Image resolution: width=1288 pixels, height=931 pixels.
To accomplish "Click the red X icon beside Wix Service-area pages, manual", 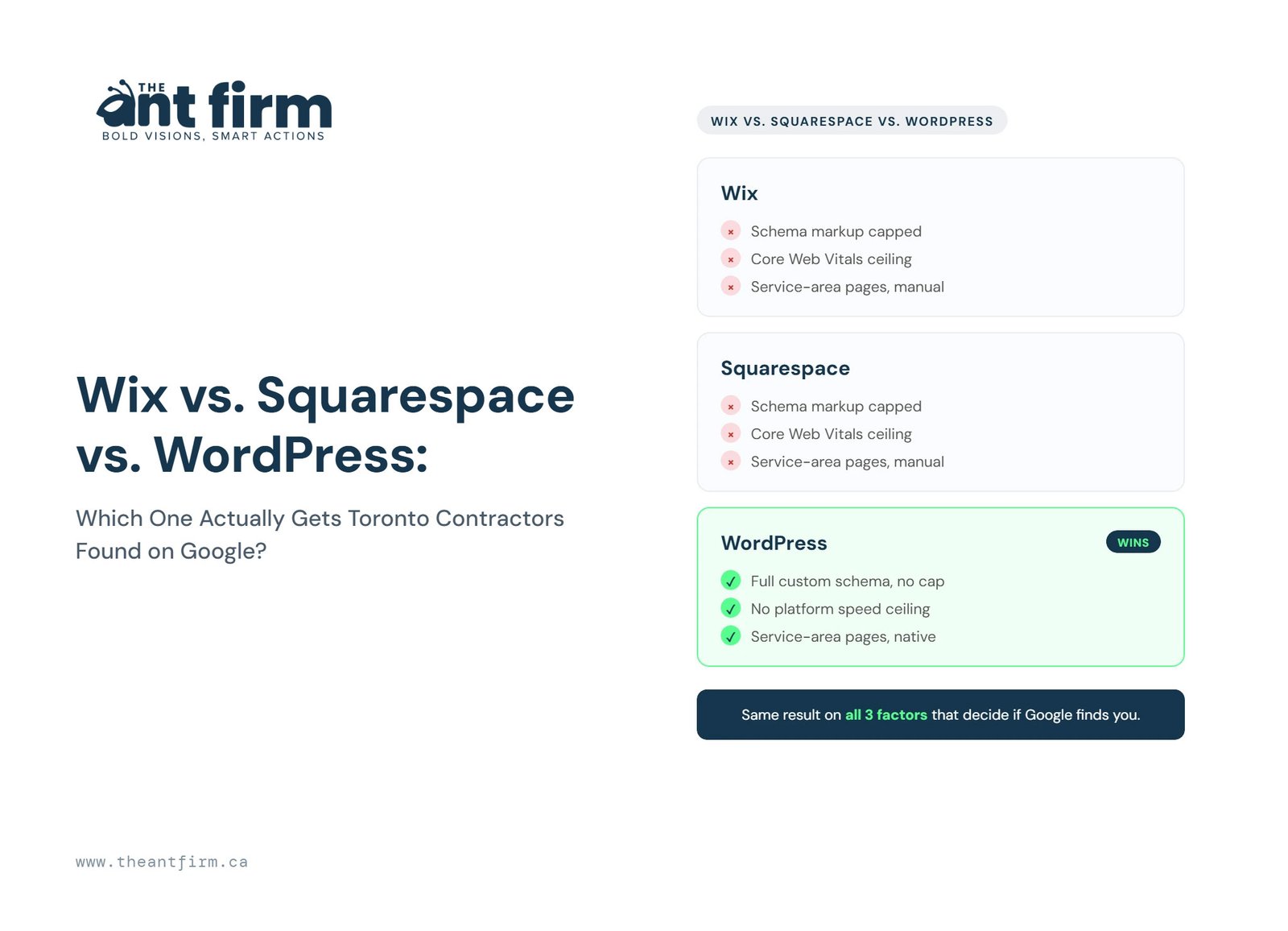I will (730, 287).
